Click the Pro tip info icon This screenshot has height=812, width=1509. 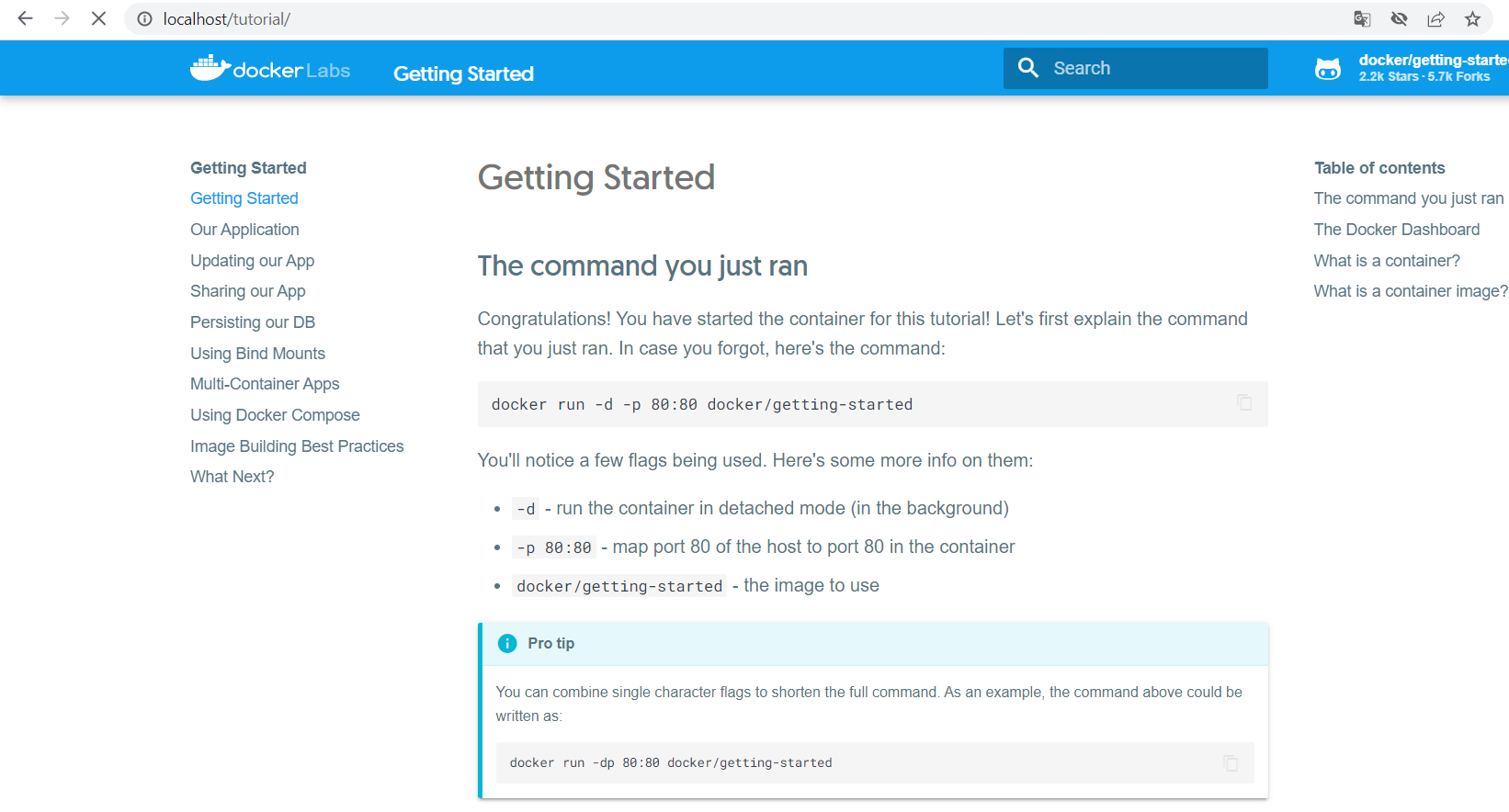(507, 643)
